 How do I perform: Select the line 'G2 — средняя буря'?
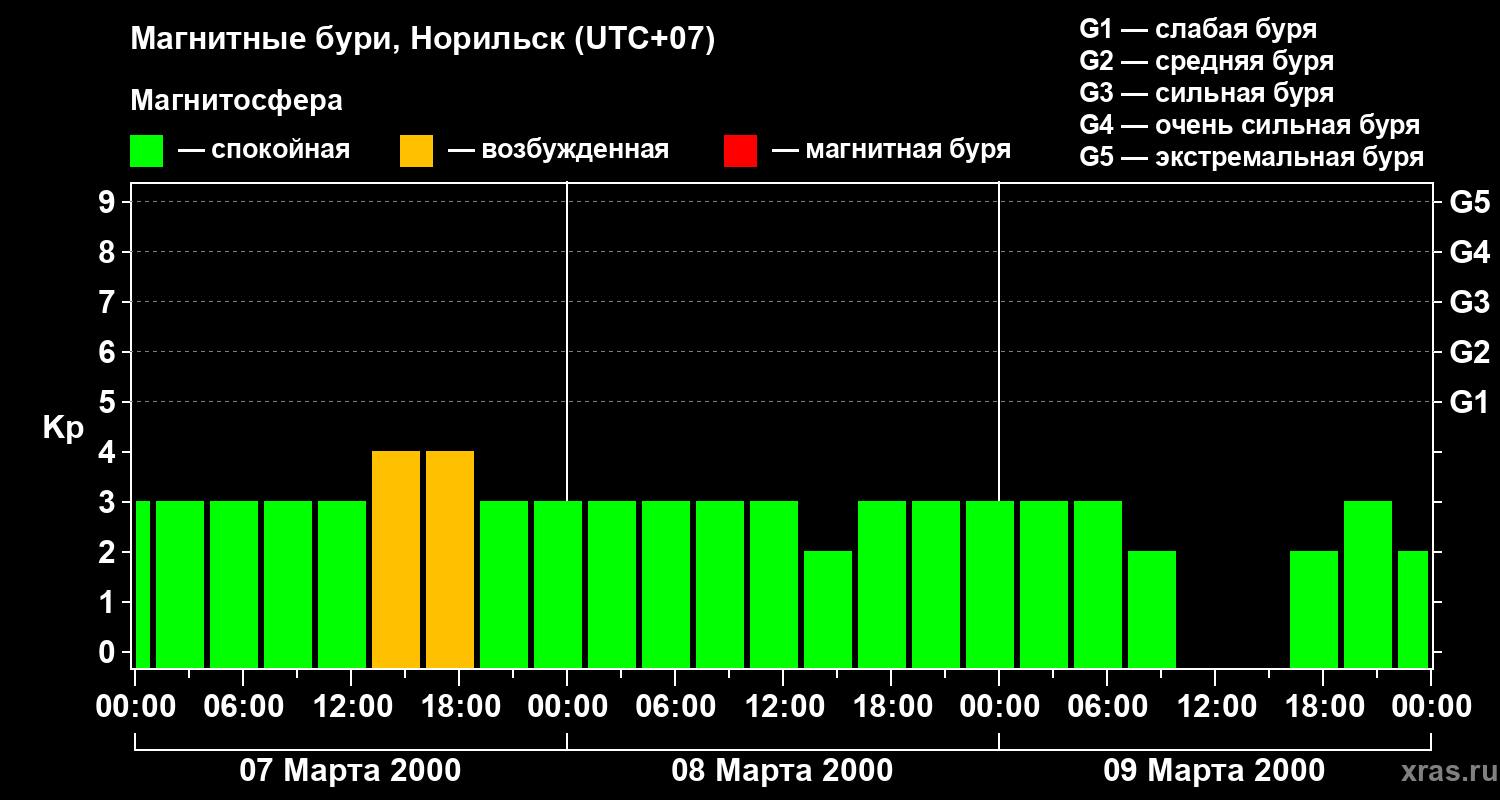(1207, 61)
